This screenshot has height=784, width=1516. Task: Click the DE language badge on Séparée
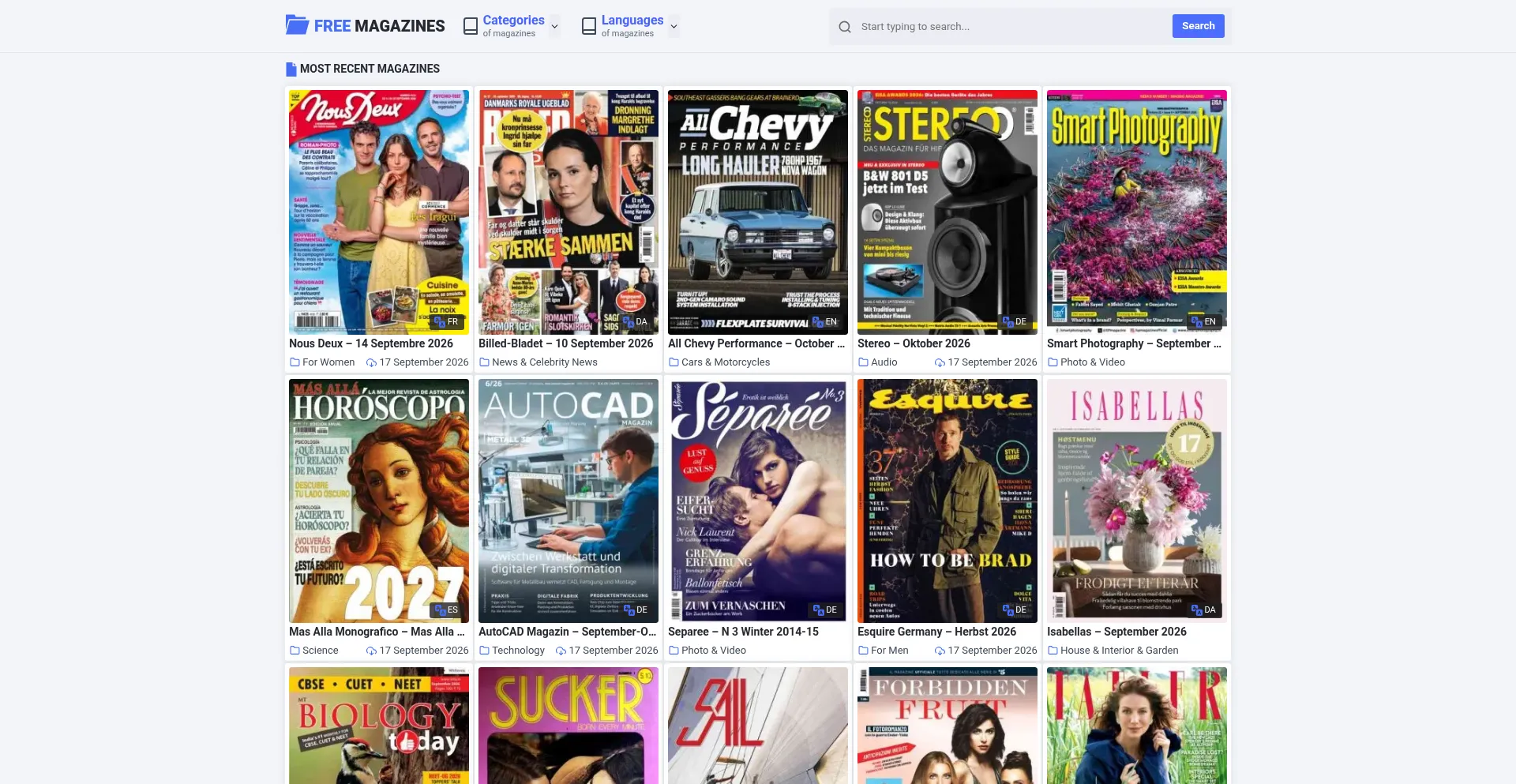(x=826, y=610)
